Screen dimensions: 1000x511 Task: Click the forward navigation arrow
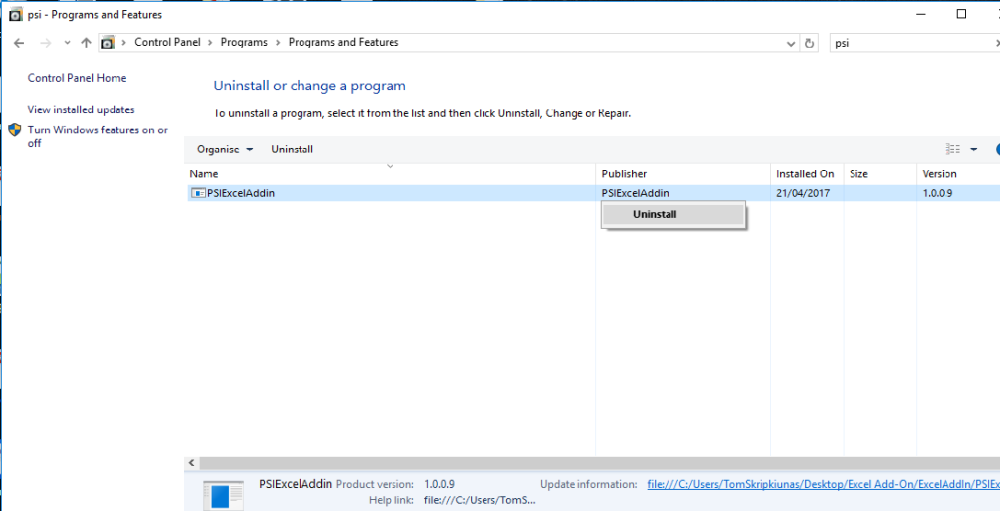pyautogui.click(x=45, y=43)
